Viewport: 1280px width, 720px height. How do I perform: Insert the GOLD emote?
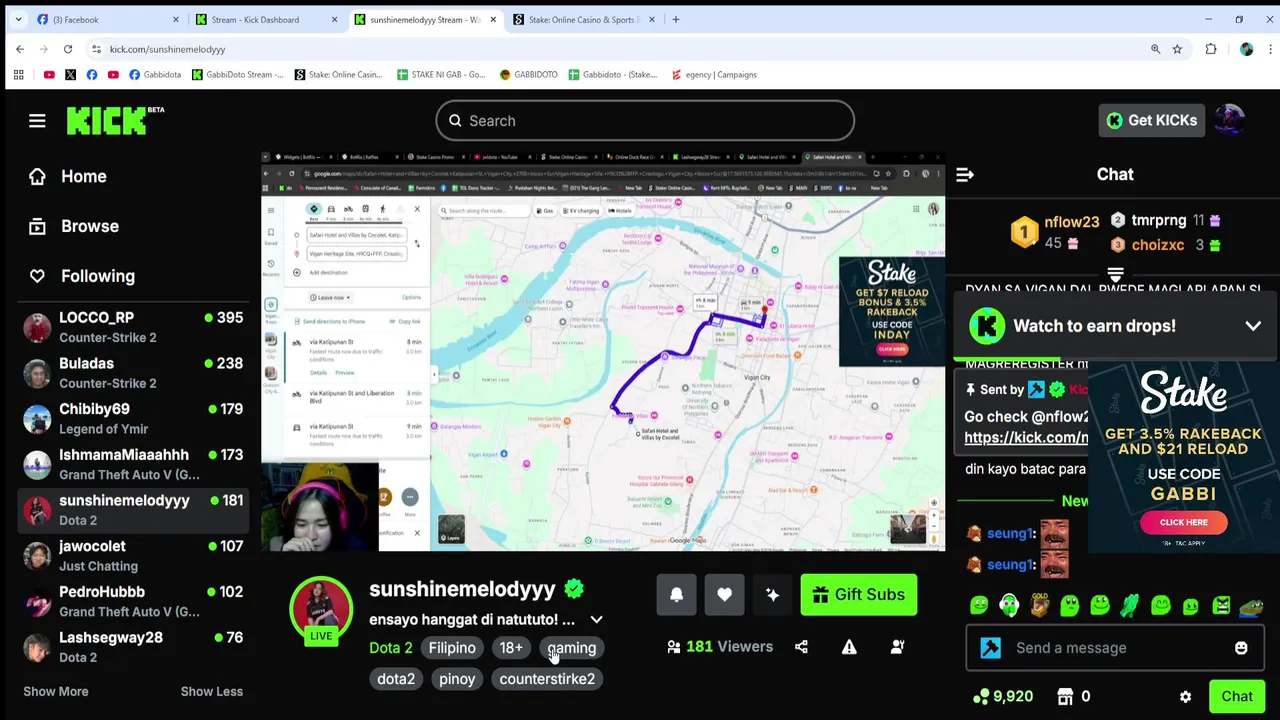click(1040, 605)
